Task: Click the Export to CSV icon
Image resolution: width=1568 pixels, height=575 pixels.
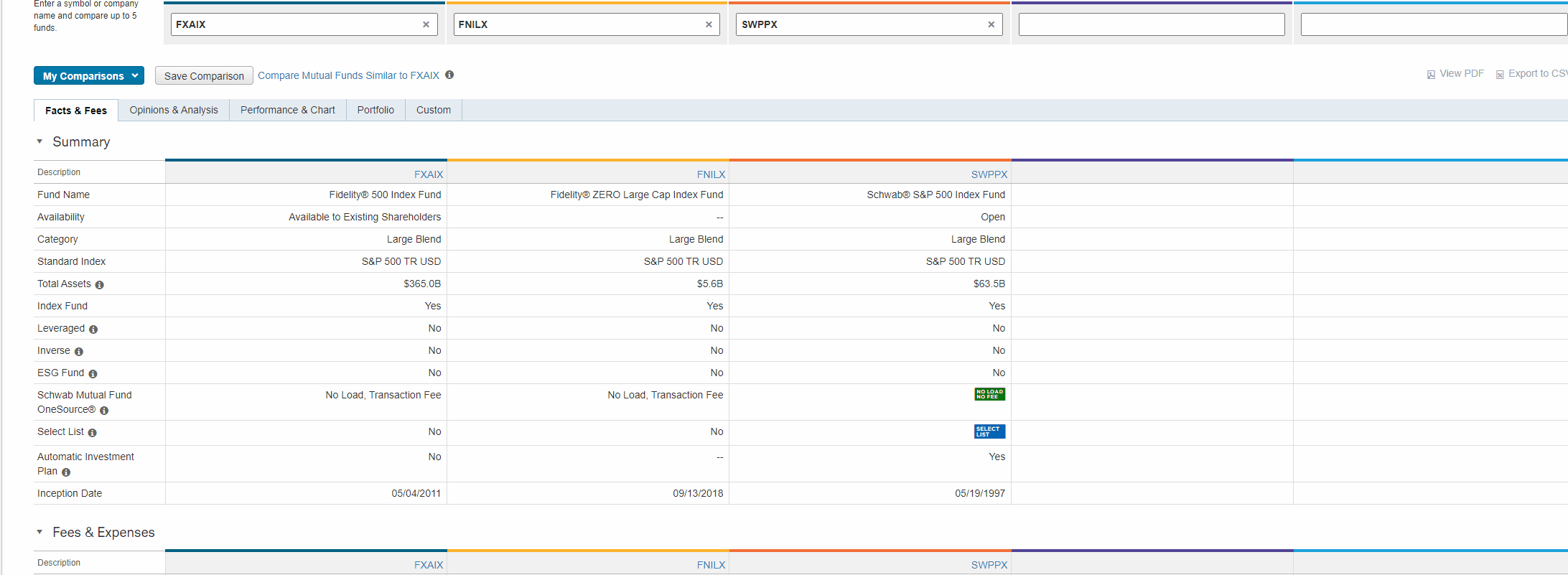Action: [1500, 75]
